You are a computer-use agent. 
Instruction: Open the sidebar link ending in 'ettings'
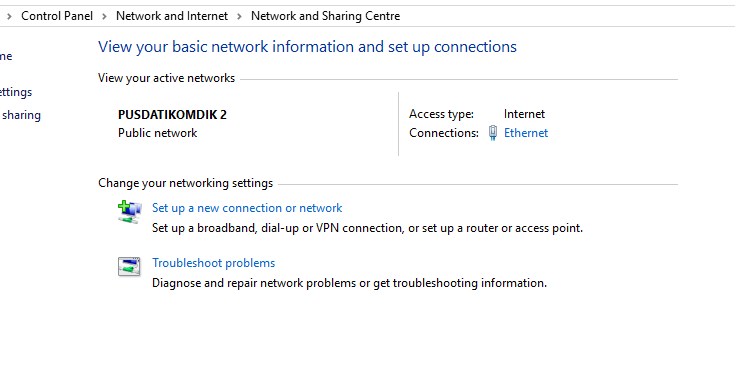point(15,92)
